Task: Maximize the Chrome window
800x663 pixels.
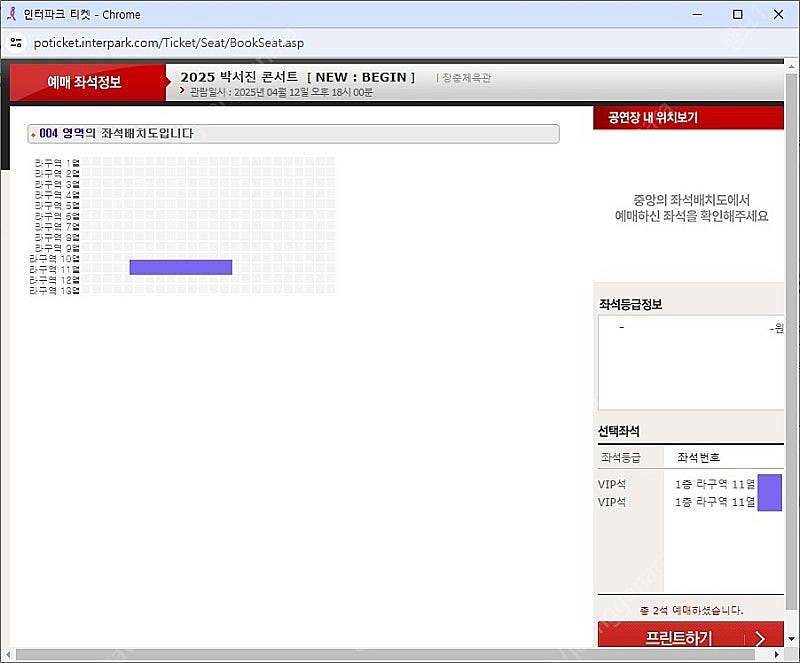Action: [737, 14]
